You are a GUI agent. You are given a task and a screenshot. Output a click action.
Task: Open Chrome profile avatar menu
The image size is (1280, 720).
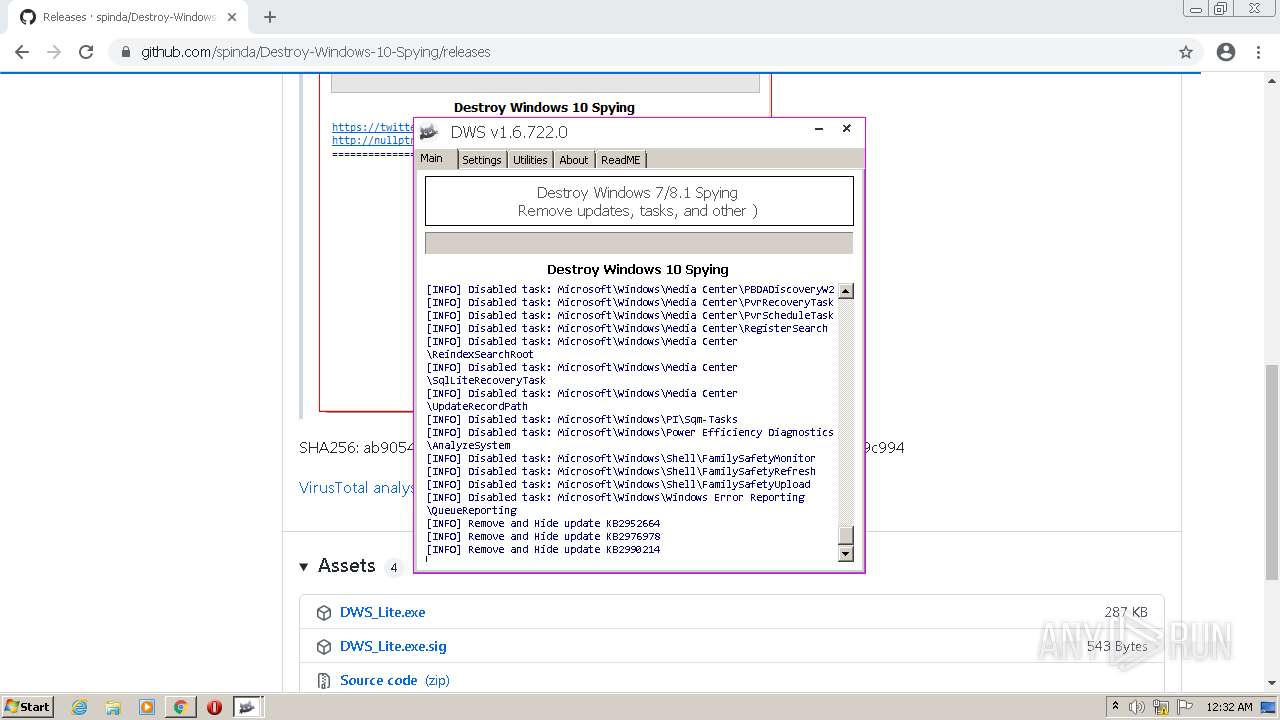click(1226, 52)
